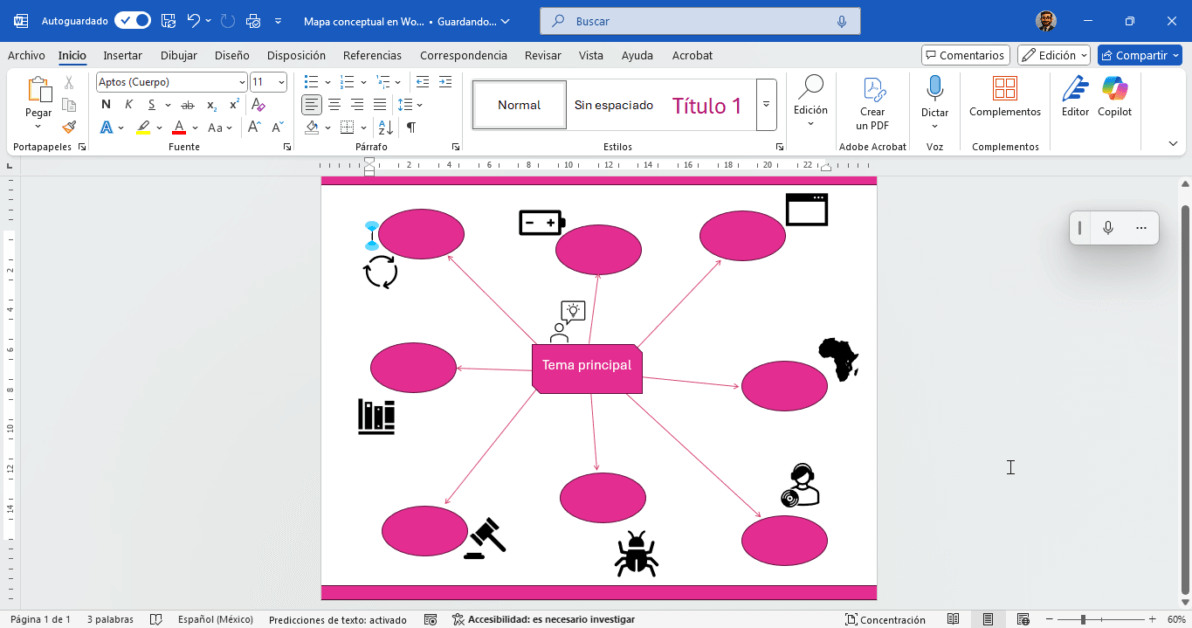Viewport: 1192px width, 628px height.
Task: Expand the styles gallery arrow
Action: click(766, 105)
